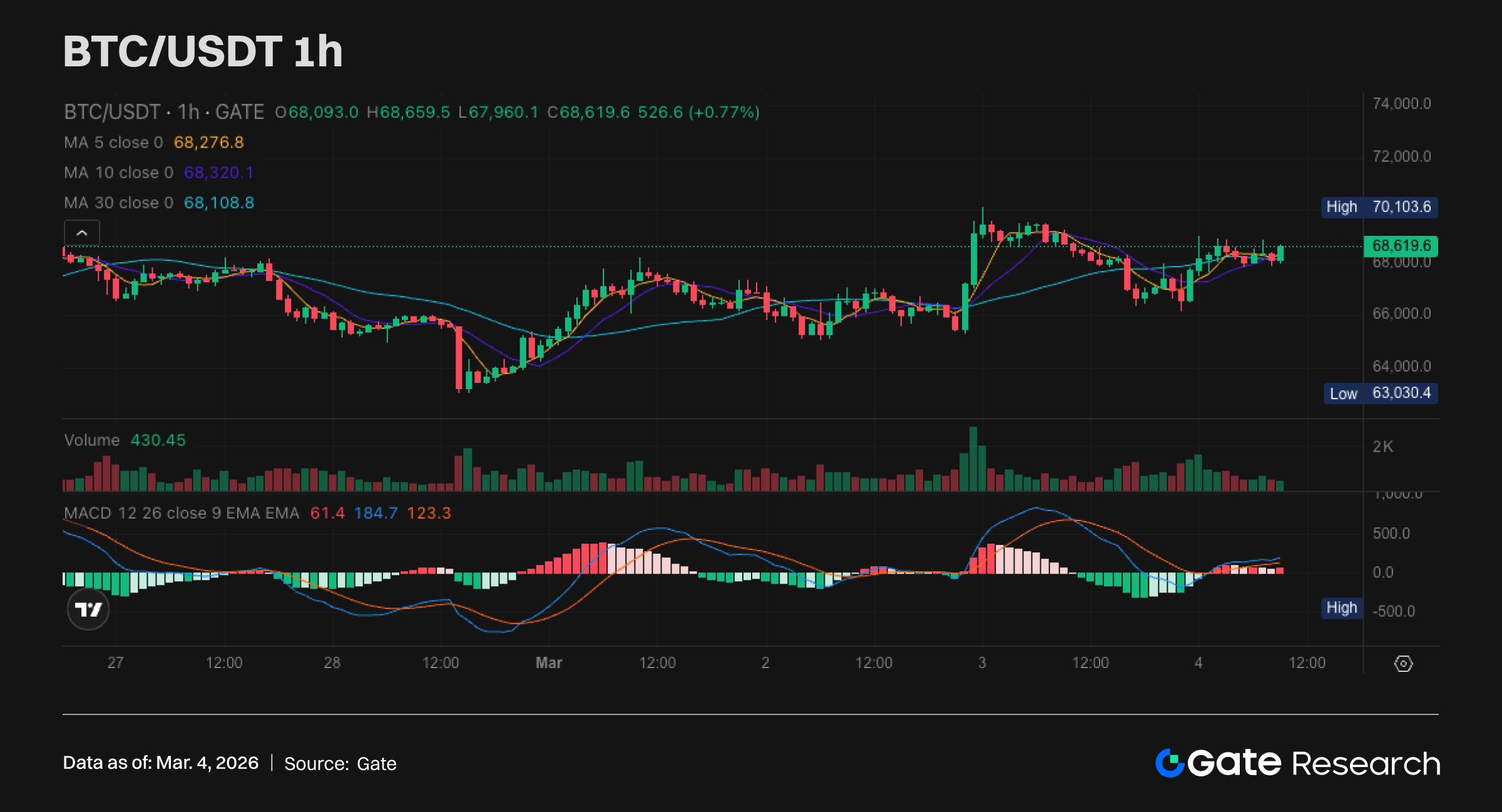1502x812 pixels.
Task: Open chart settings gear icon
Action: [1403, 664]
